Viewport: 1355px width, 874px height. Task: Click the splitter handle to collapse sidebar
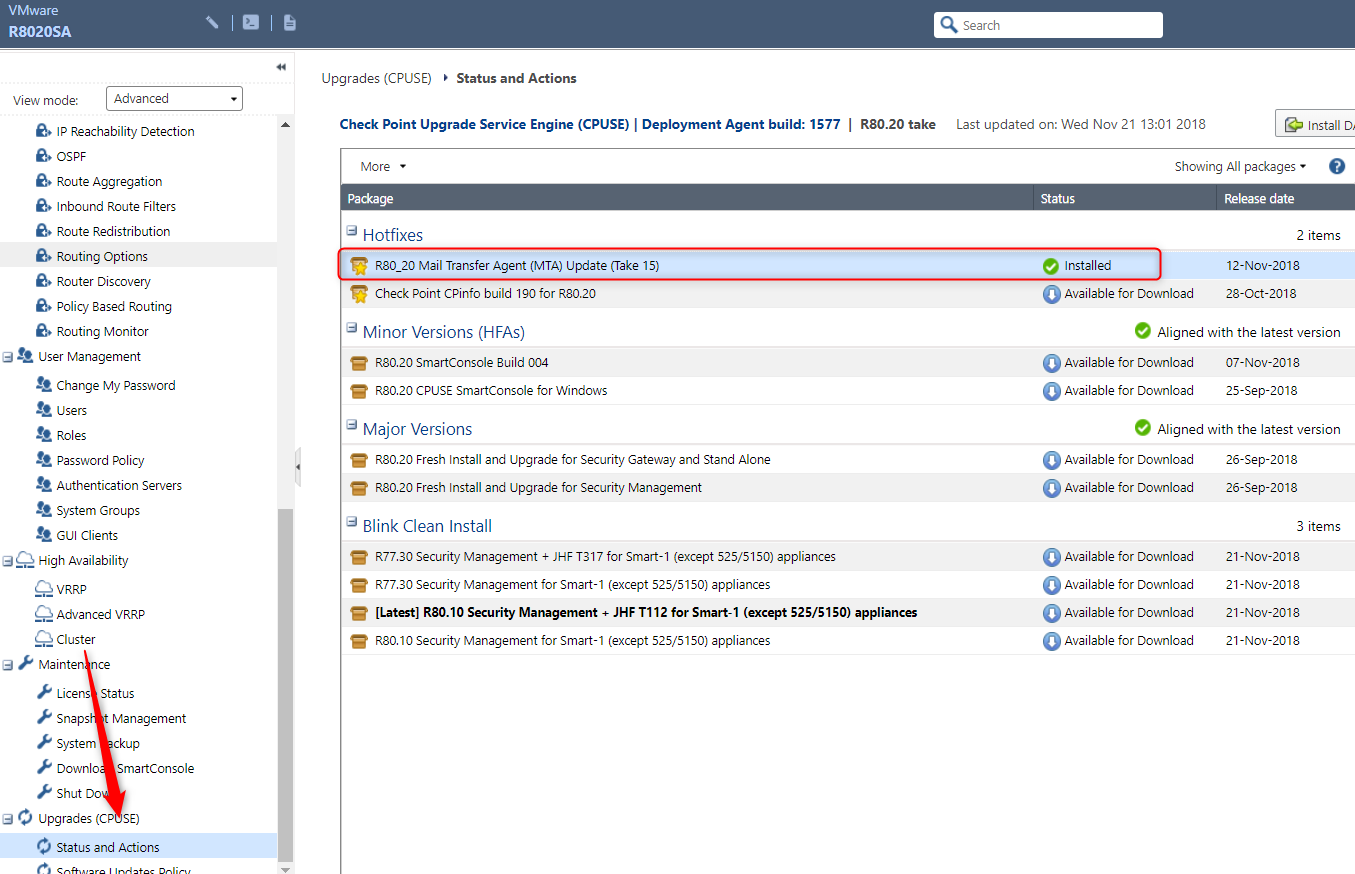pyautogui.click(x=298, y=467)
